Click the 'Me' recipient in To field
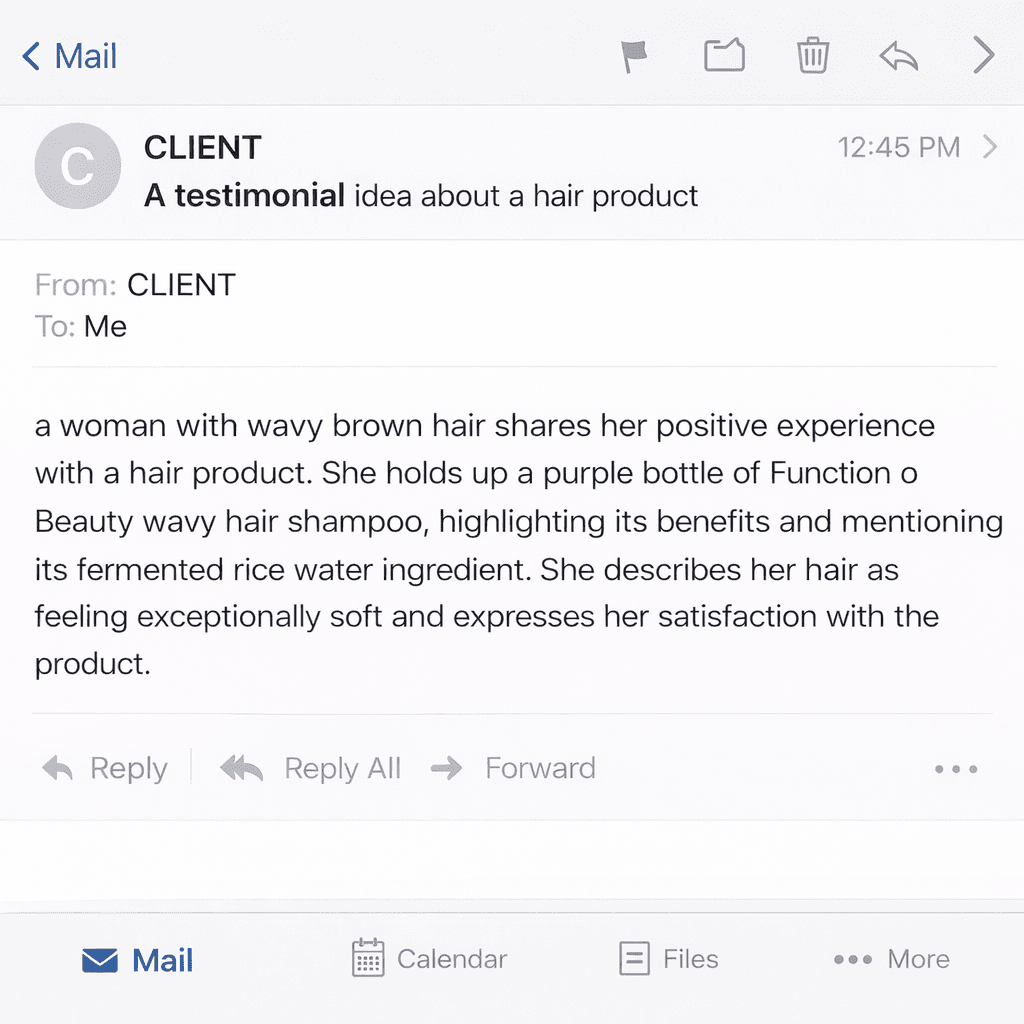Viewport: 1024px width, 1024px height. click(x=105, y=326)
